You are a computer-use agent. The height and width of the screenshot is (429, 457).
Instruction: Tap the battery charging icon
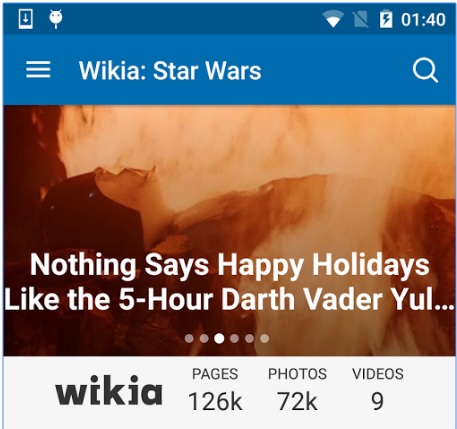tap(386, 19)
